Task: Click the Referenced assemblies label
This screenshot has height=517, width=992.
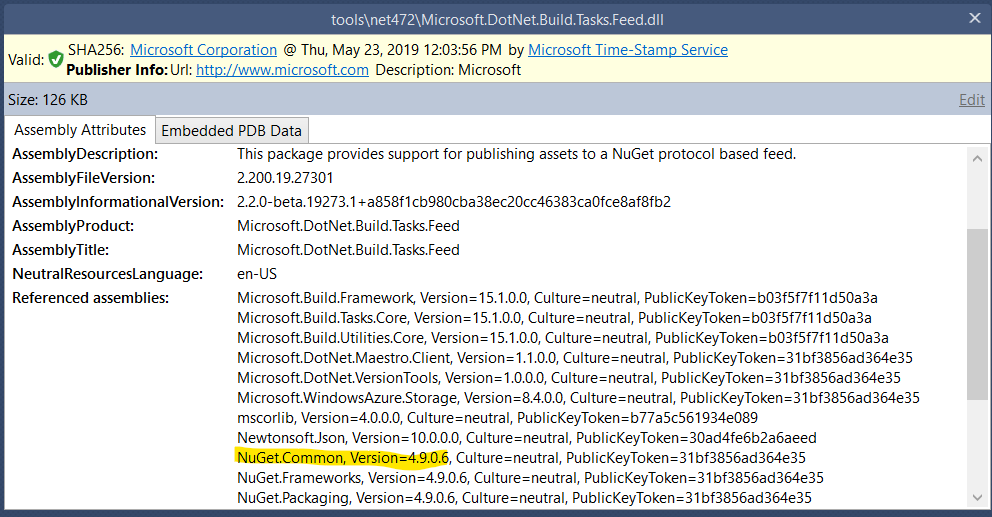Action: (90, 298)
